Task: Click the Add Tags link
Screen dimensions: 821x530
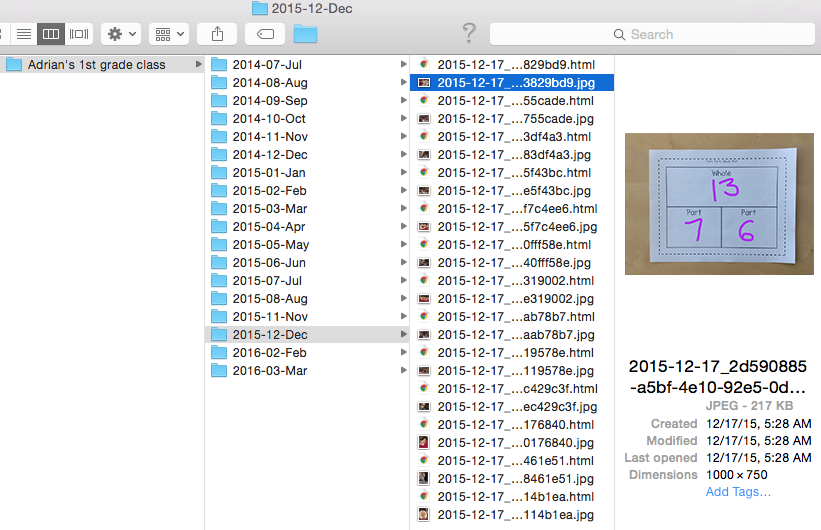Action: click(738, 492)
